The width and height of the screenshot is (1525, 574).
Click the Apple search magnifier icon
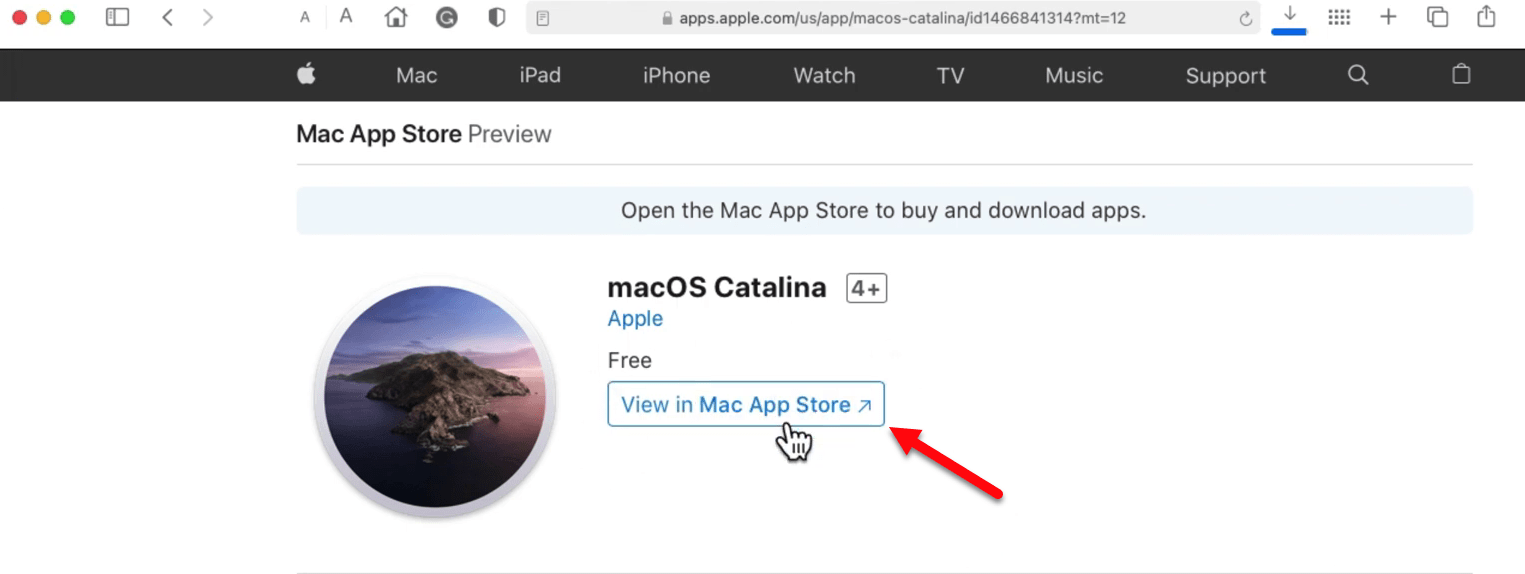(x=1358, y=75)
